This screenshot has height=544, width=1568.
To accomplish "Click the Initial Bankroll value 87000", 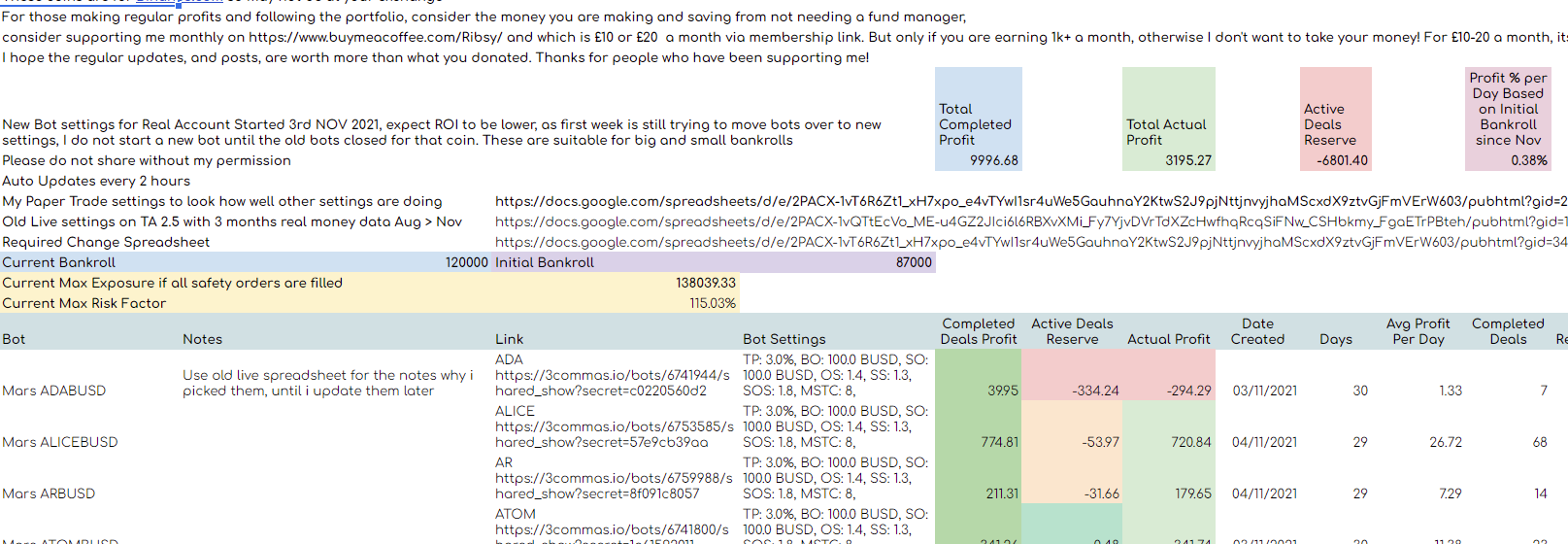I will 914,262.
